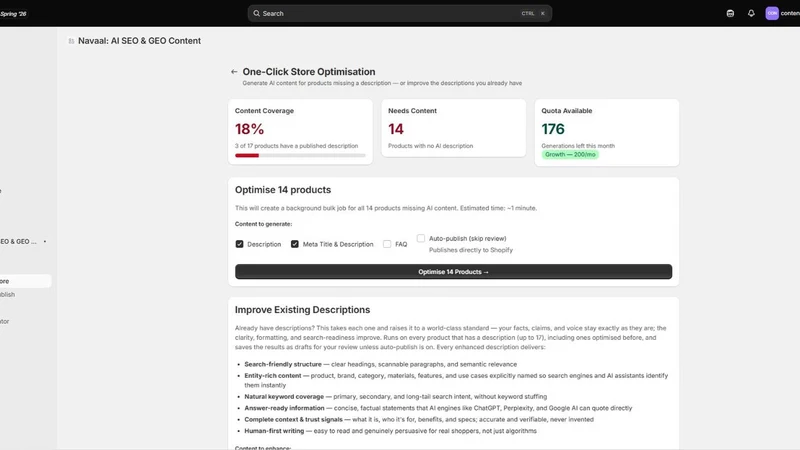Open sidebar app entry 'EO & GEO ...'
Image resolution: width=800 pixels, height=450 pixels.
(x=18, y=241)
